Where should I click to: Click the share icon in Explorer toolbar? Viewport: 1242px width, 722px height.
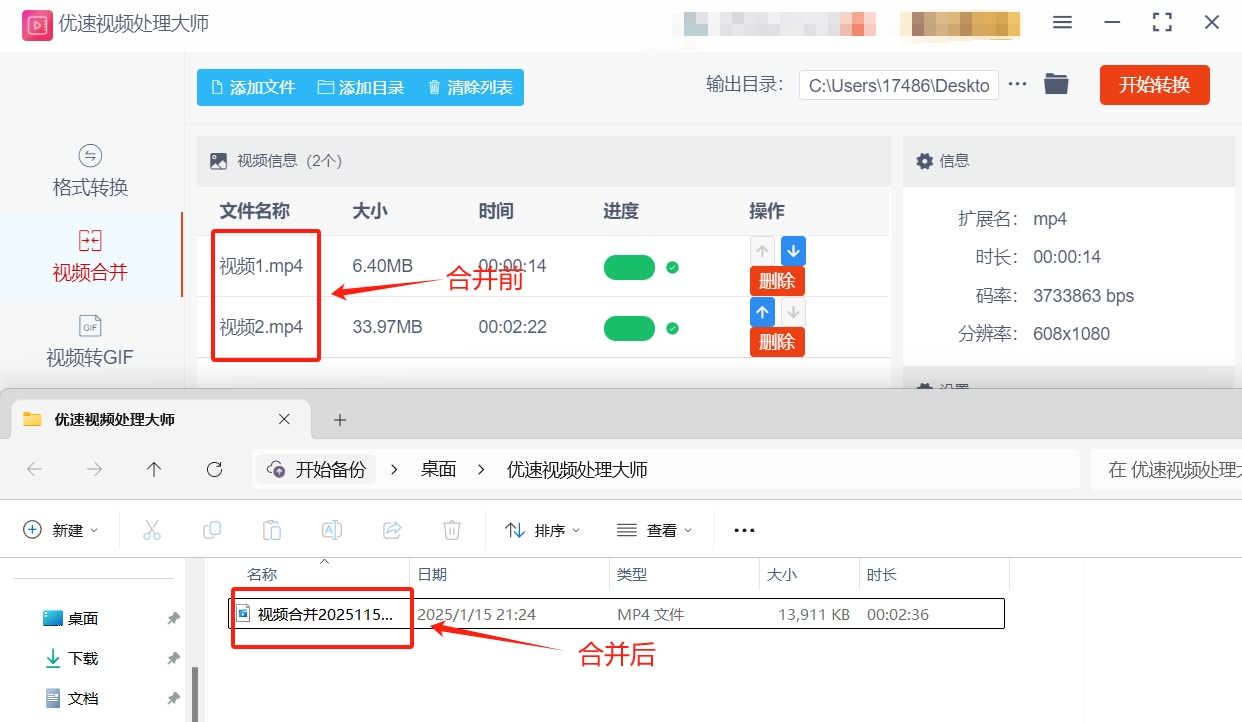(x=391, y=529)
